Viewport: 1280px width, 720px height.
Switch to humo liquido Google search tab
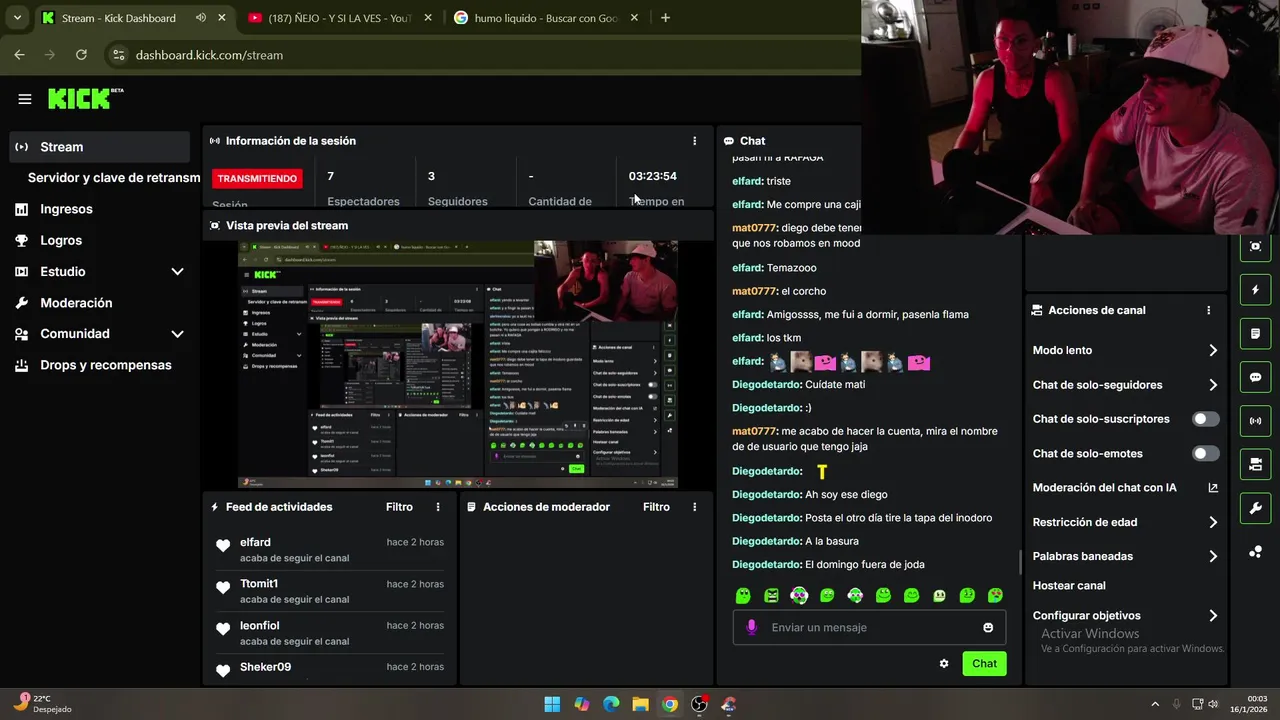click(x=546, y=18)
